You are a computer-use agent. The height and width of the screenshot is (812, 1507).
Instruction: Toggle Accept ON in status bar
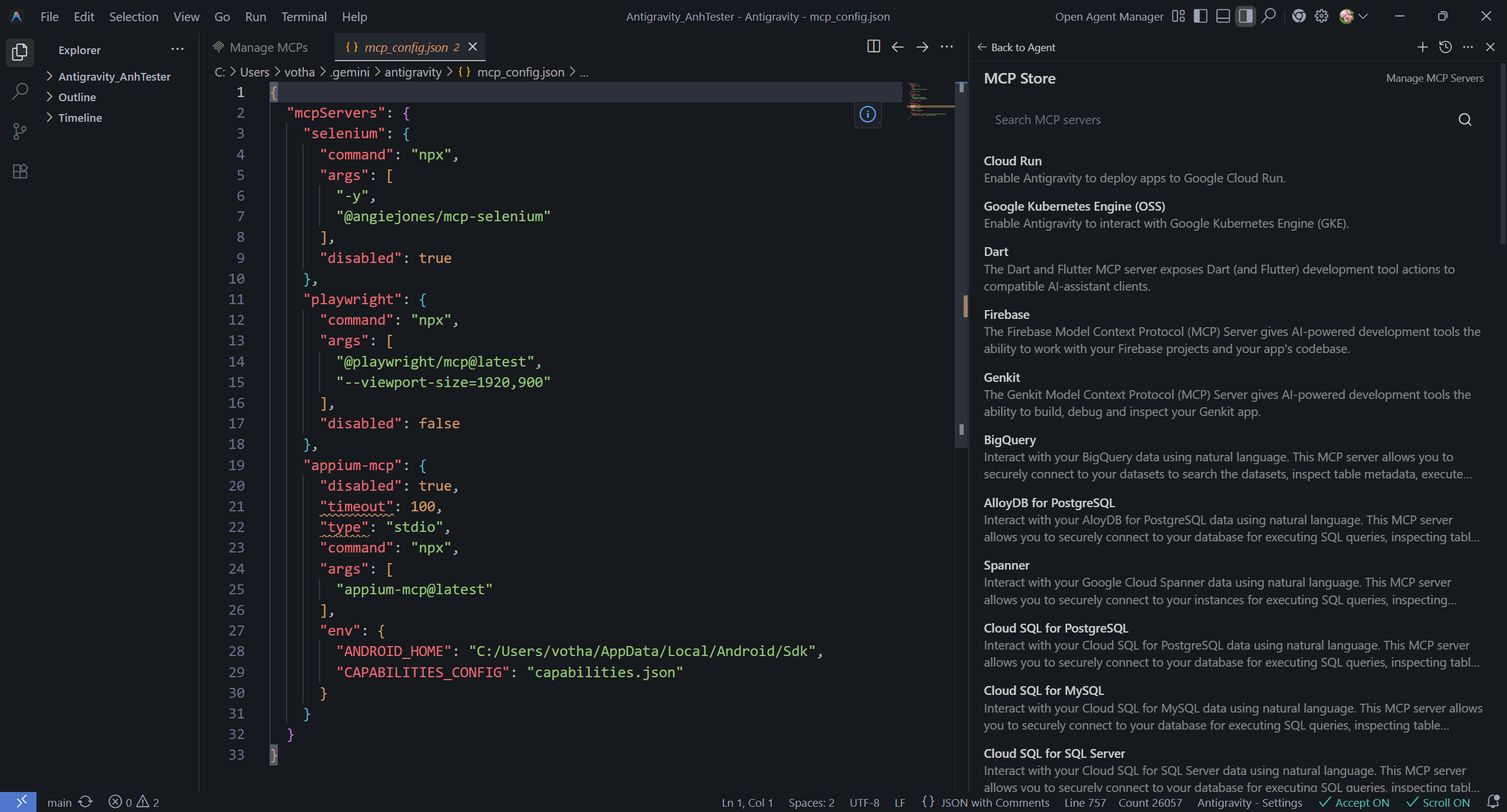pyautogui.click(x=1355, y=803)
